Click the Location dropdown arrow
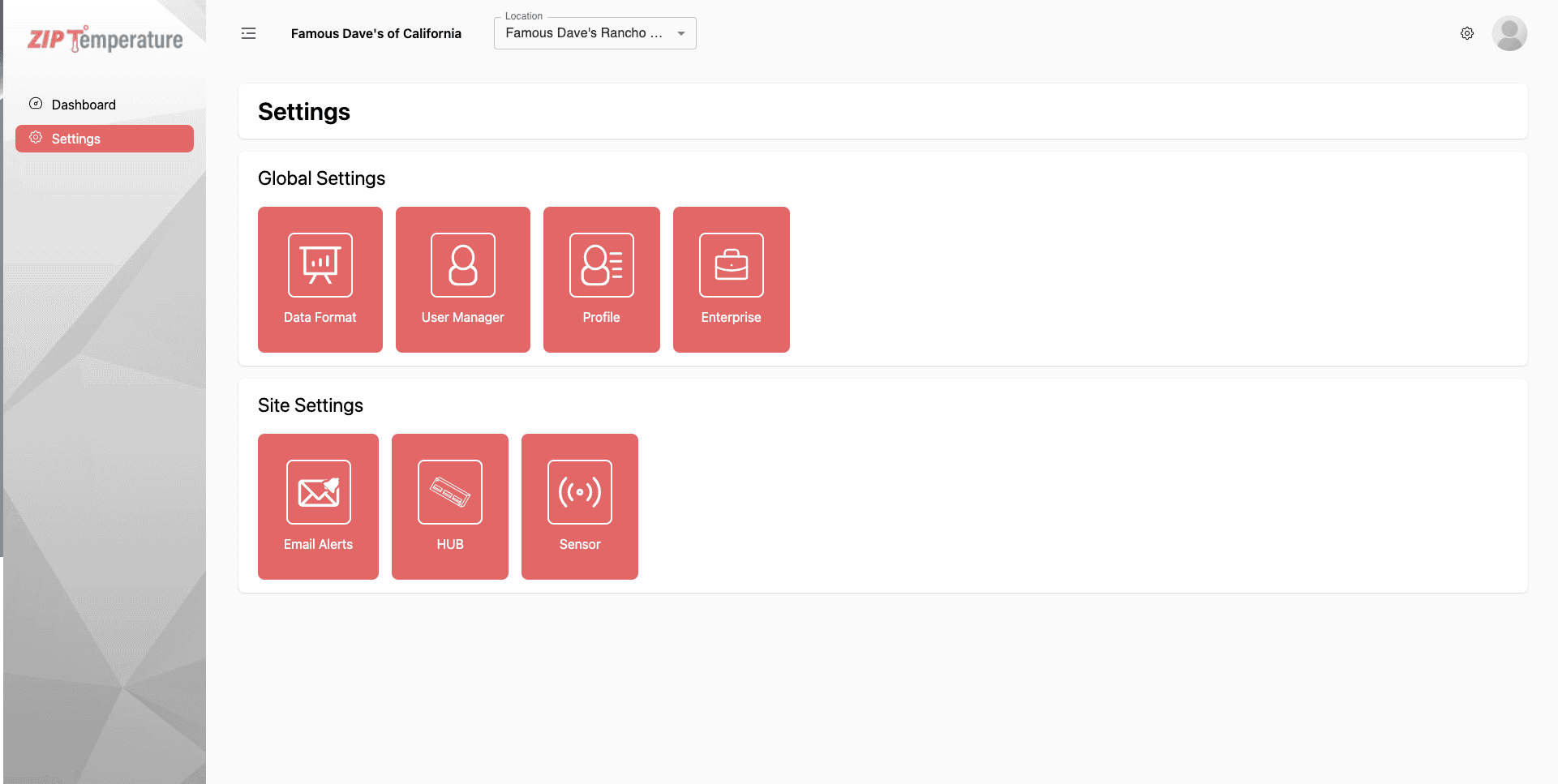Viewport: 1558px width, 784px height. [x=681, y=33]
